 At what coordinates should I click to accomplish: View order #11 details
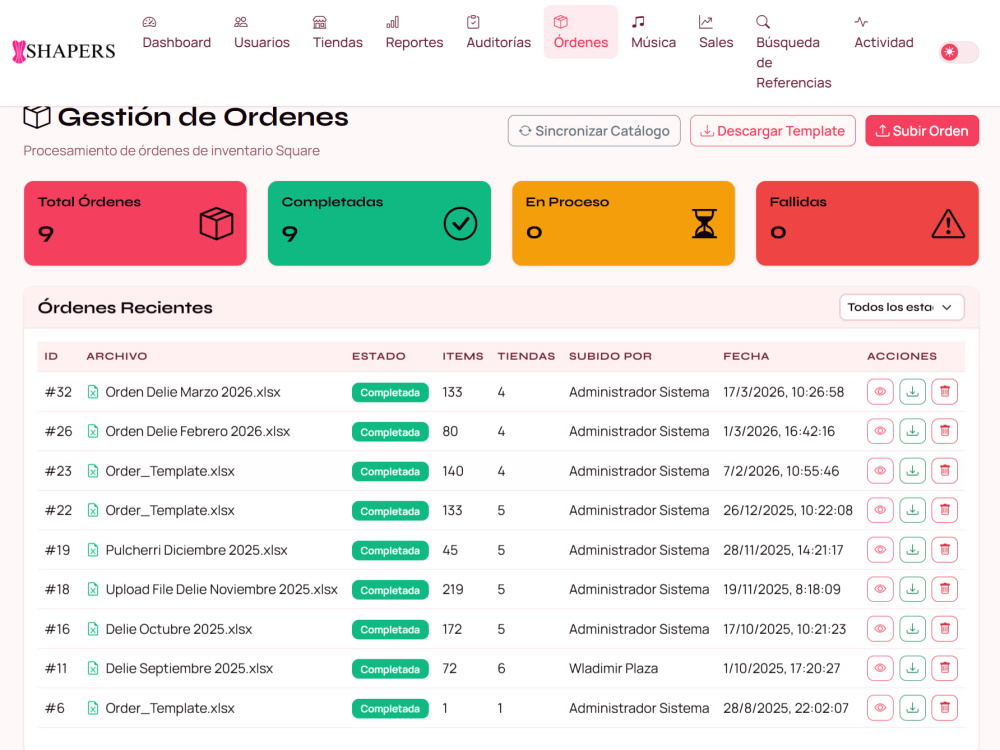880,668
